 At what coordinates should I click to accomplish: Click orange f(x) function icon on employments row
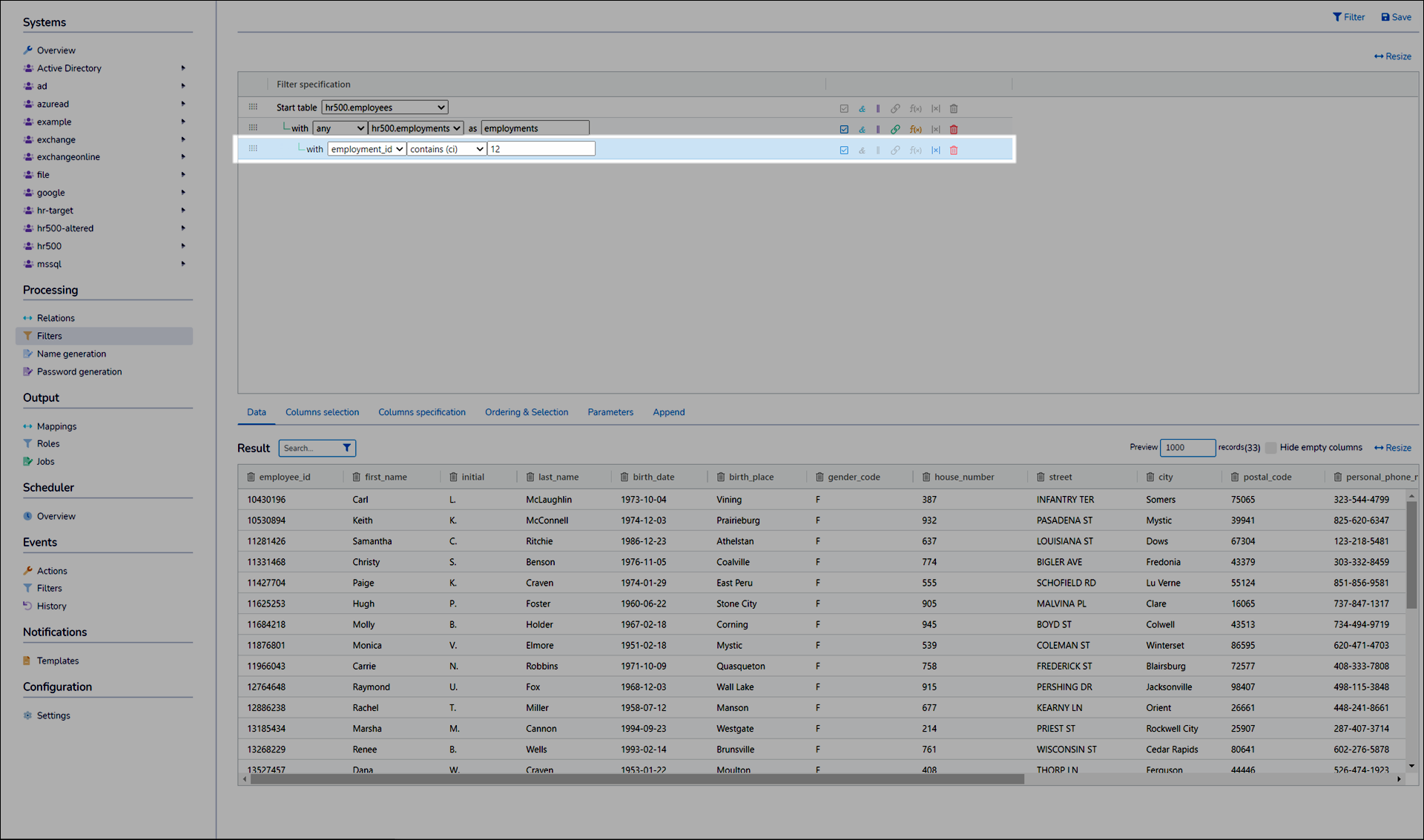click(x=916, y=129)
